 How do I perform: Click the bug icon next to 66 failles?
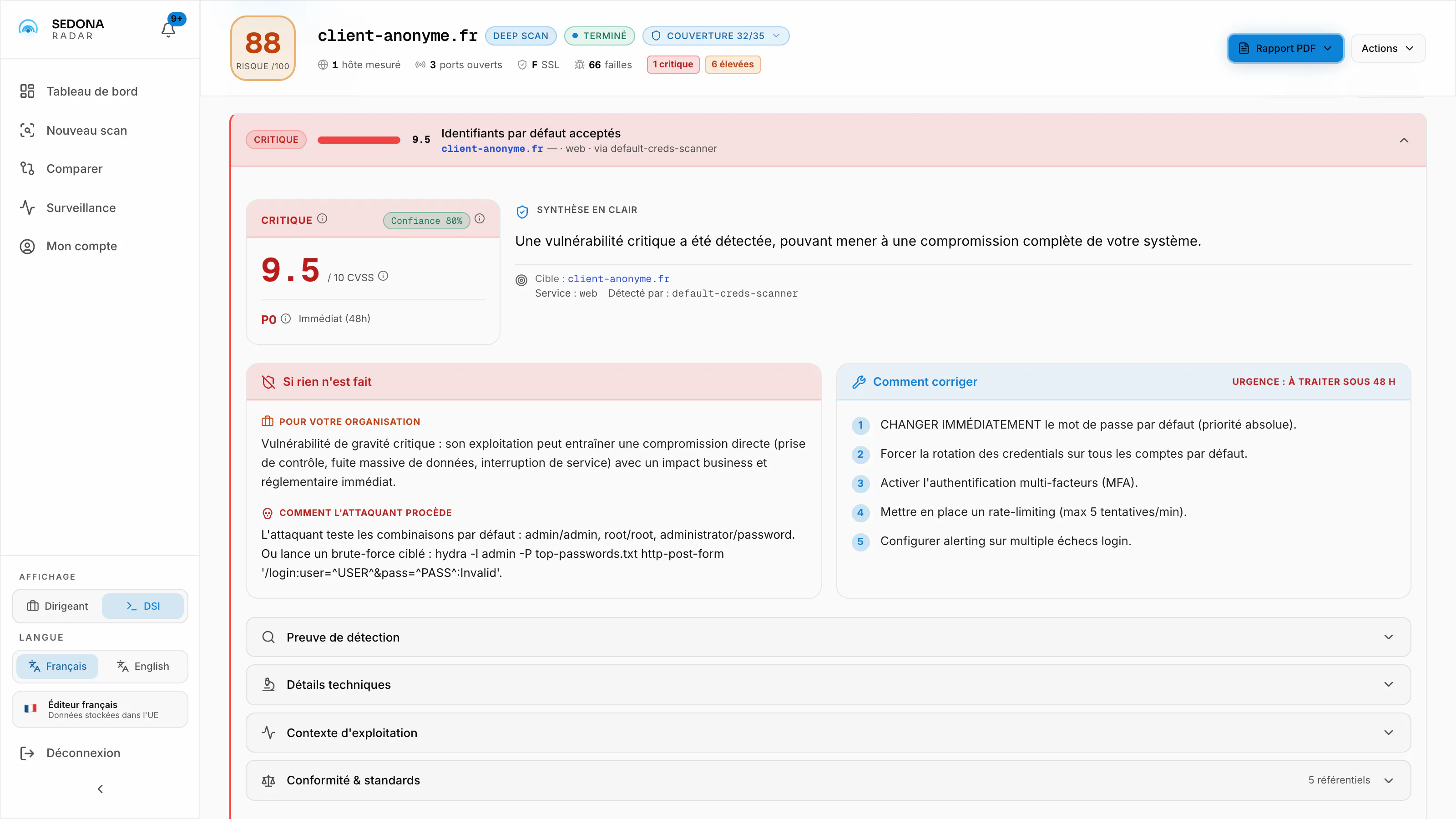pos(579,65)
